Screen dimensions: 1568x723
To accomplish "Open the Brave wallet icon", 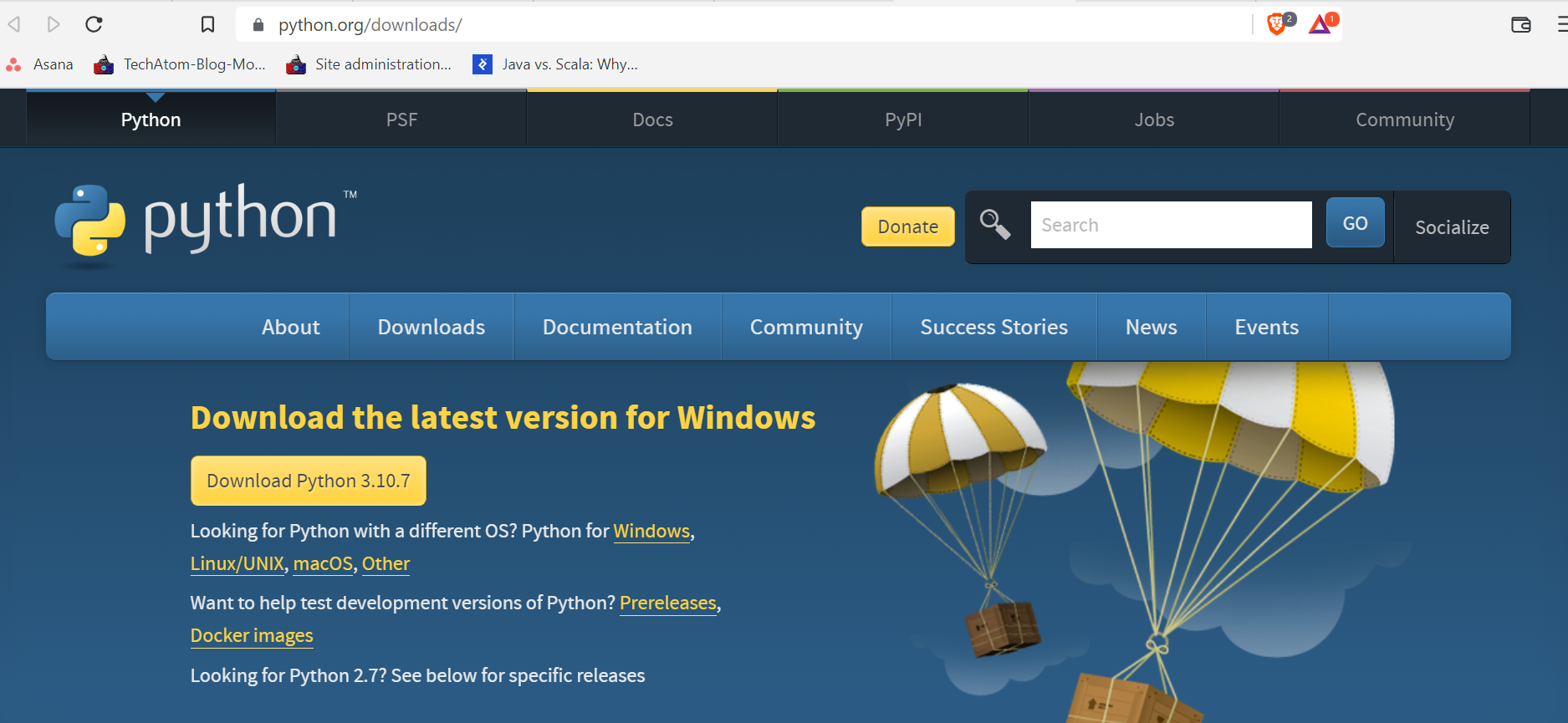I will click(1520, 24).
